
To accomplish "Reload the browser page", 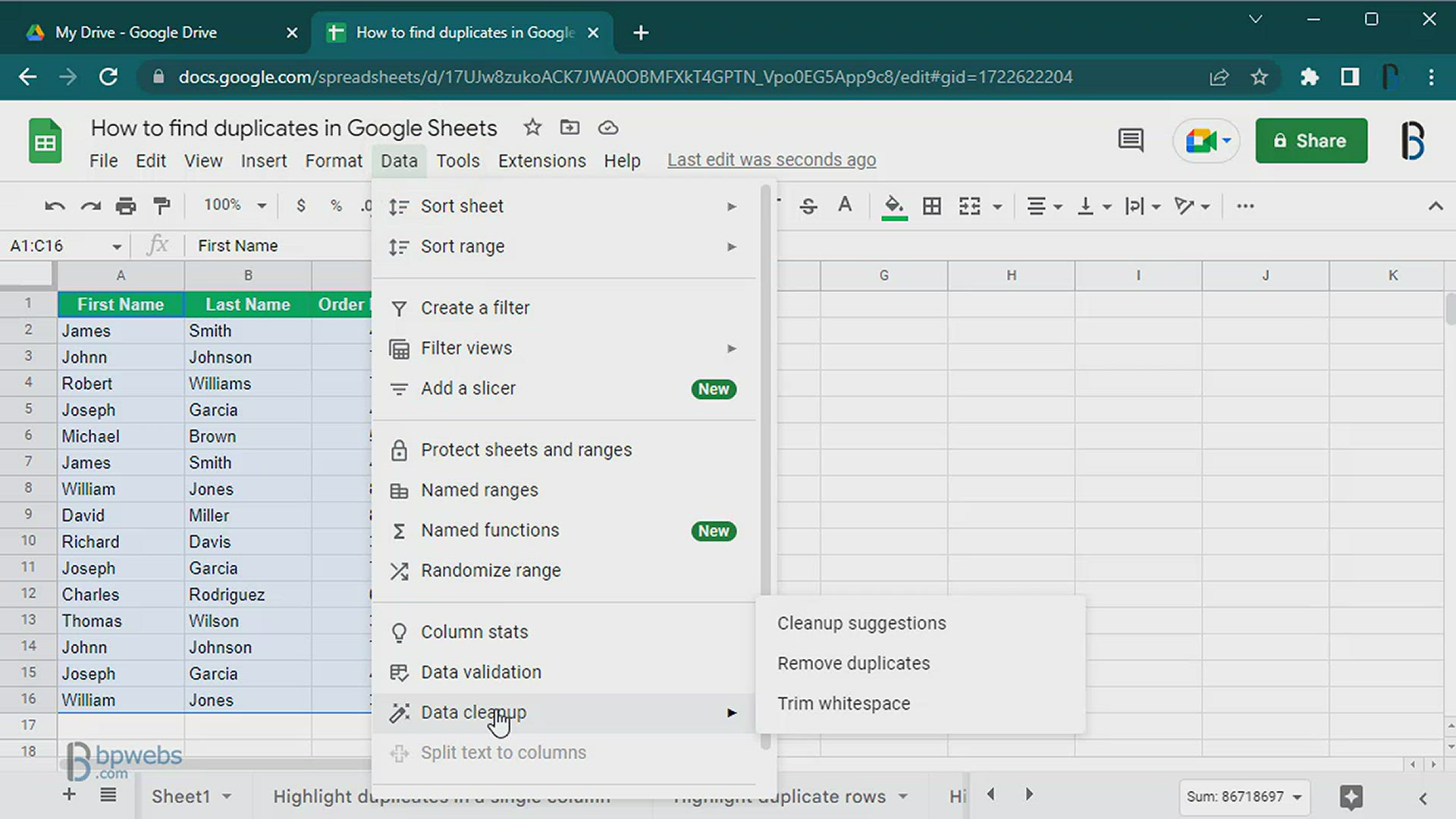I will (108, 77).
